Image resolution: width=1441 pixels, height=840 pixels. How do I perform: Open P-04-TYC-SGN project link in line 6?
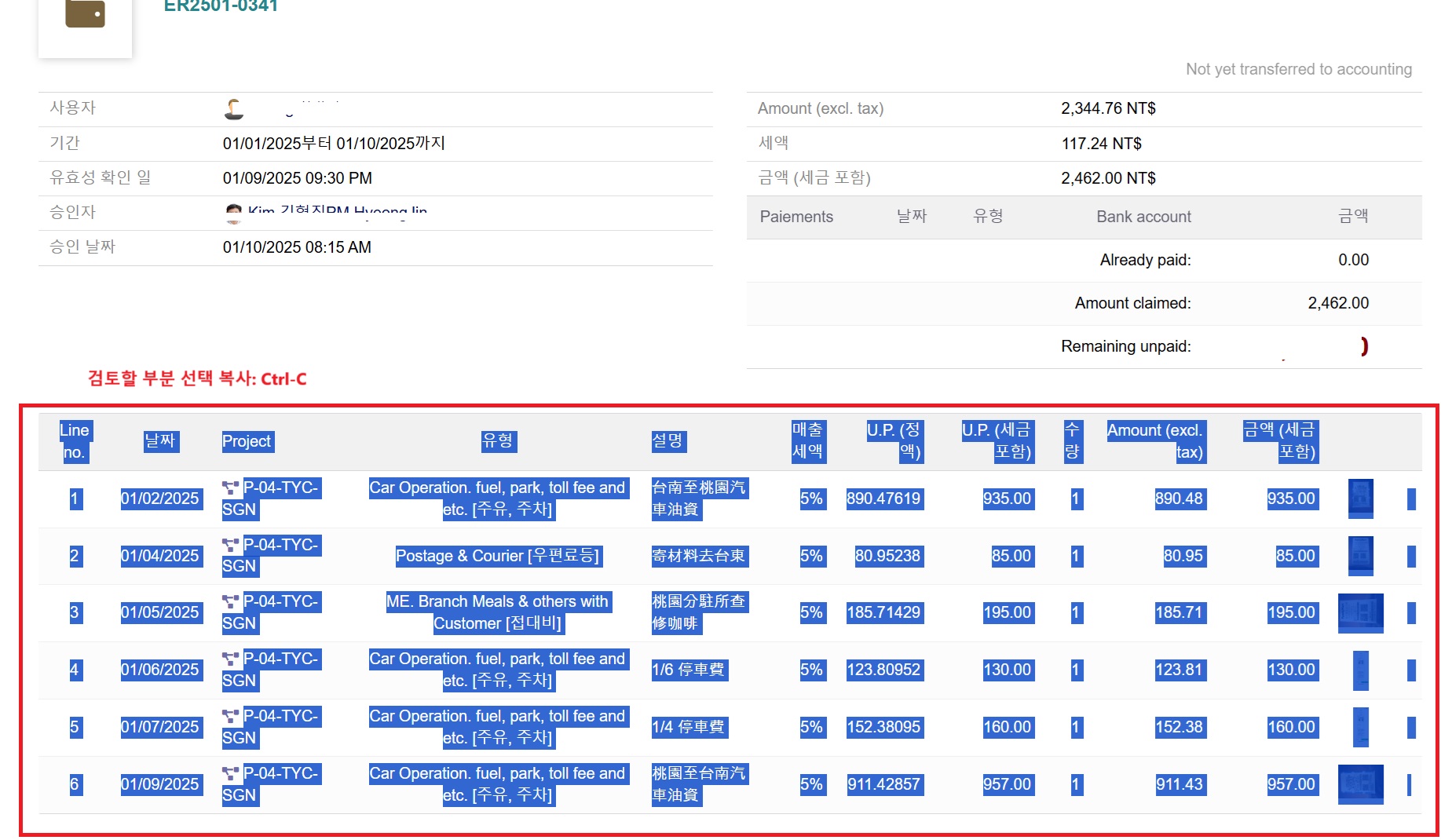(280, 774)
